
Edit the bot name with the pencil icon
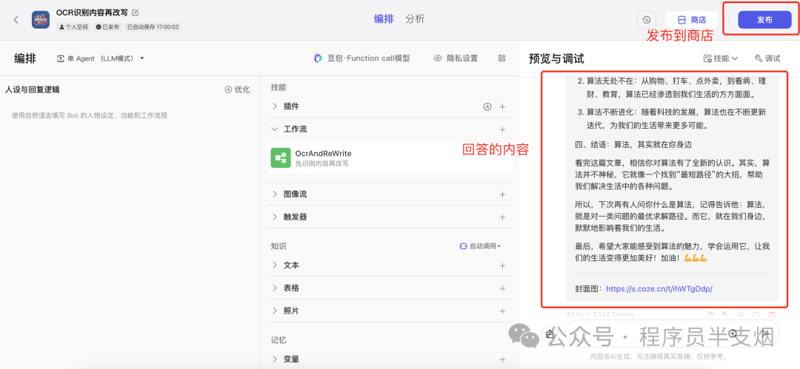point(135,12)
